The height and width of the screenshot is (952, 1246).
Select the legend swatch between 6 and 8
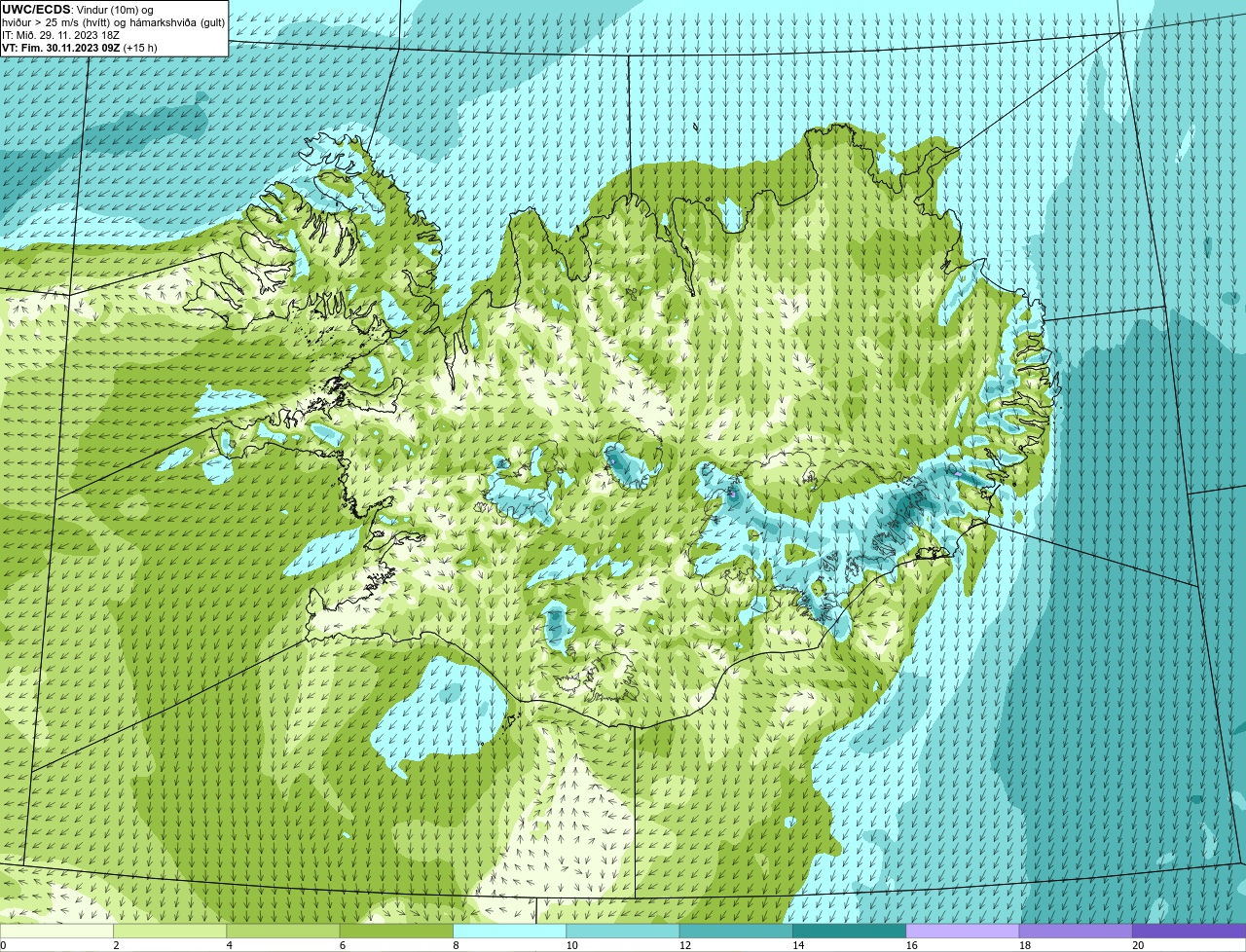click(x=397, y=931)
